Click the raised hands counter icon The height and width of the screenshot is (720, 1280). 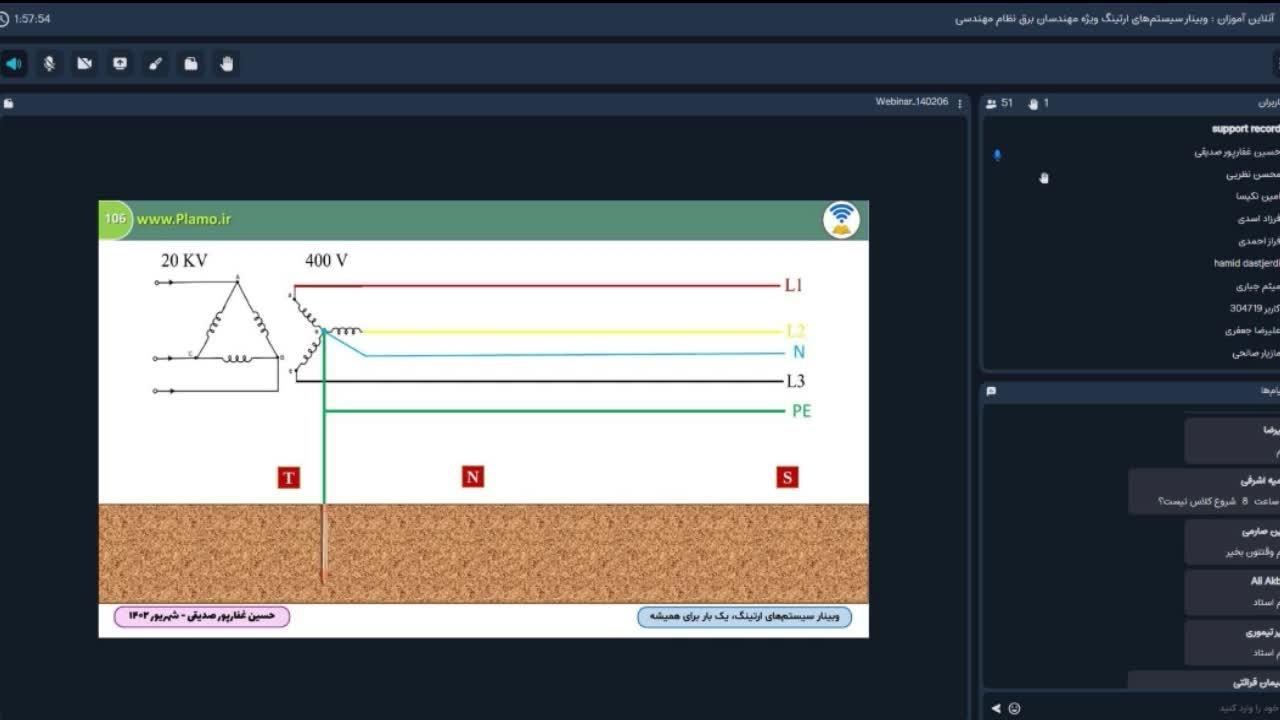[x=1033, y=103]
